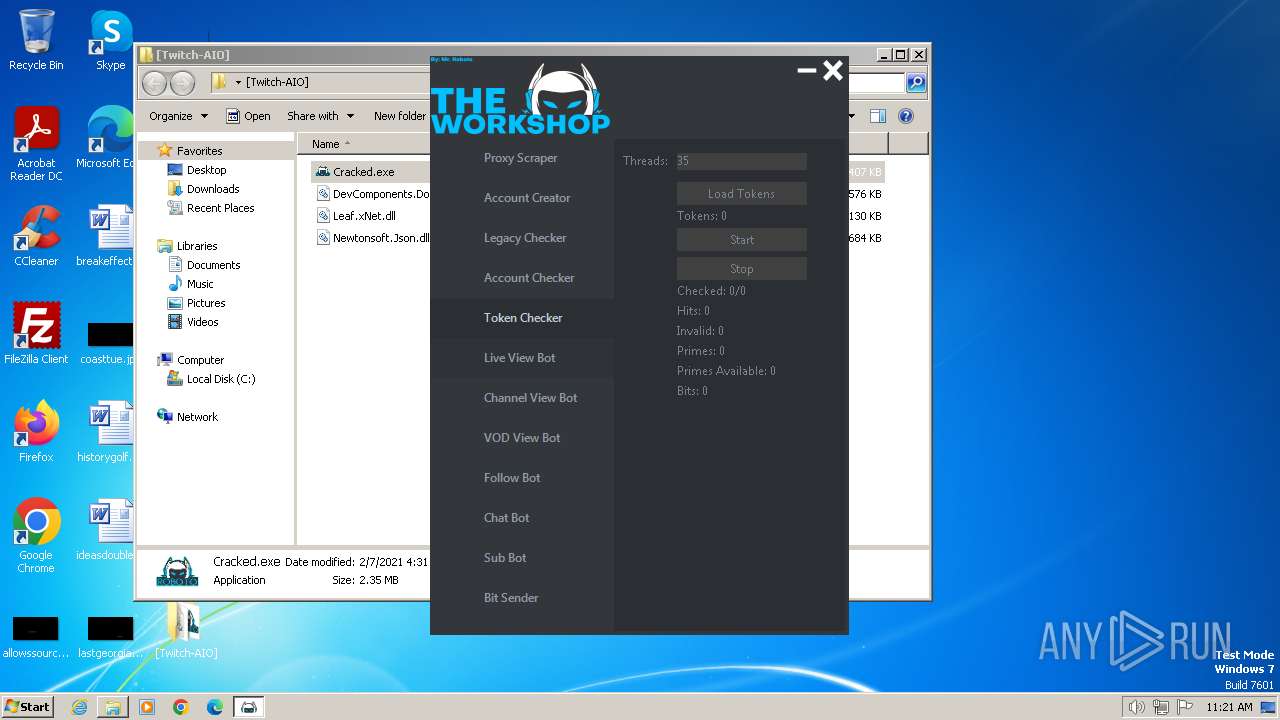Click the Name column header
The height and width of the screenshot is (720, 1280).
tap(326, 144)
